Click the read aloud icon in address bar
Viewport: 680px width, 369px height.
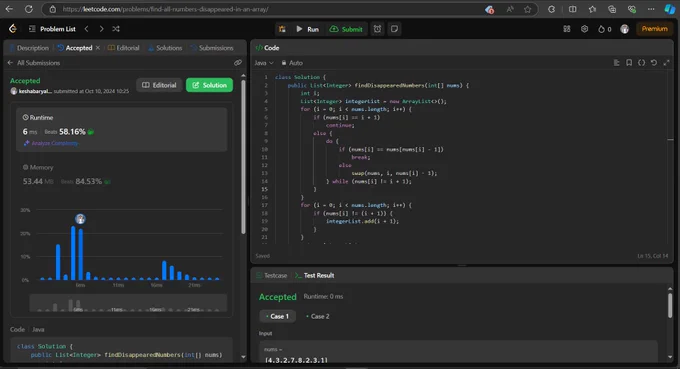click(x=510, y=9)
